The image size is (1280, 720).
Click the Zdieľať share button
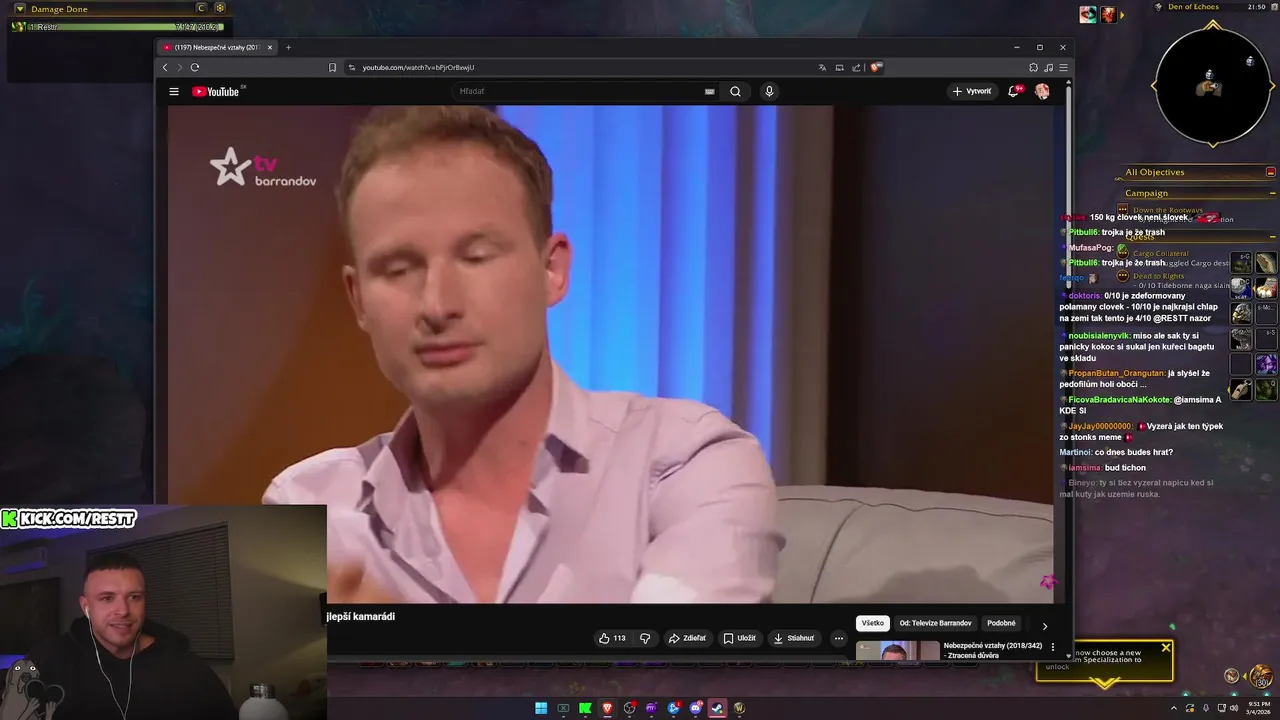(x=687, y=638)
